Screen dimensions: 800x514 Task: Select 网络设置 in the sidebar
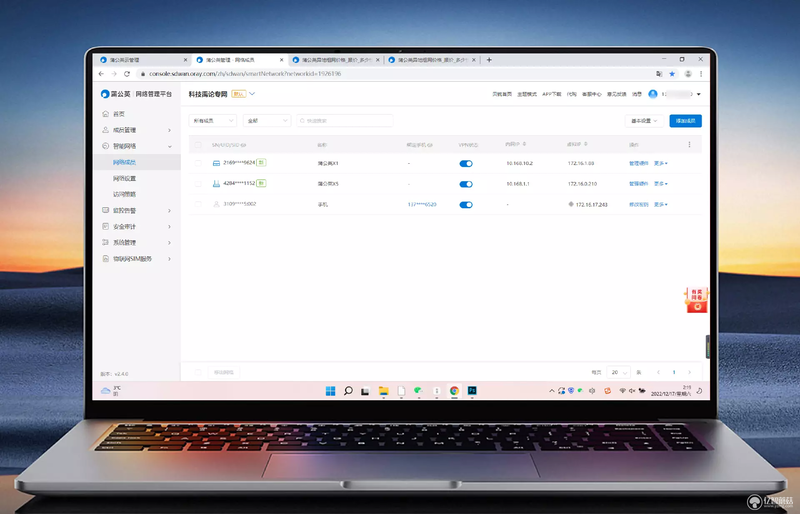tap(124, 179)
